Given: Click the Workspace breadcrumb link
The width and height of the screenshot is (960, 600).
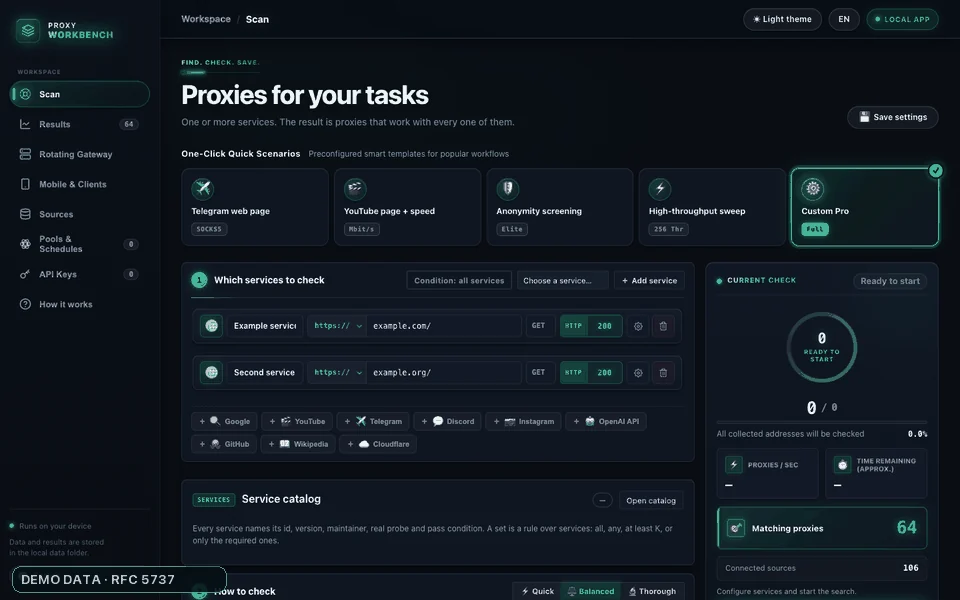Looking at the screenshot, I should (206, 19).
